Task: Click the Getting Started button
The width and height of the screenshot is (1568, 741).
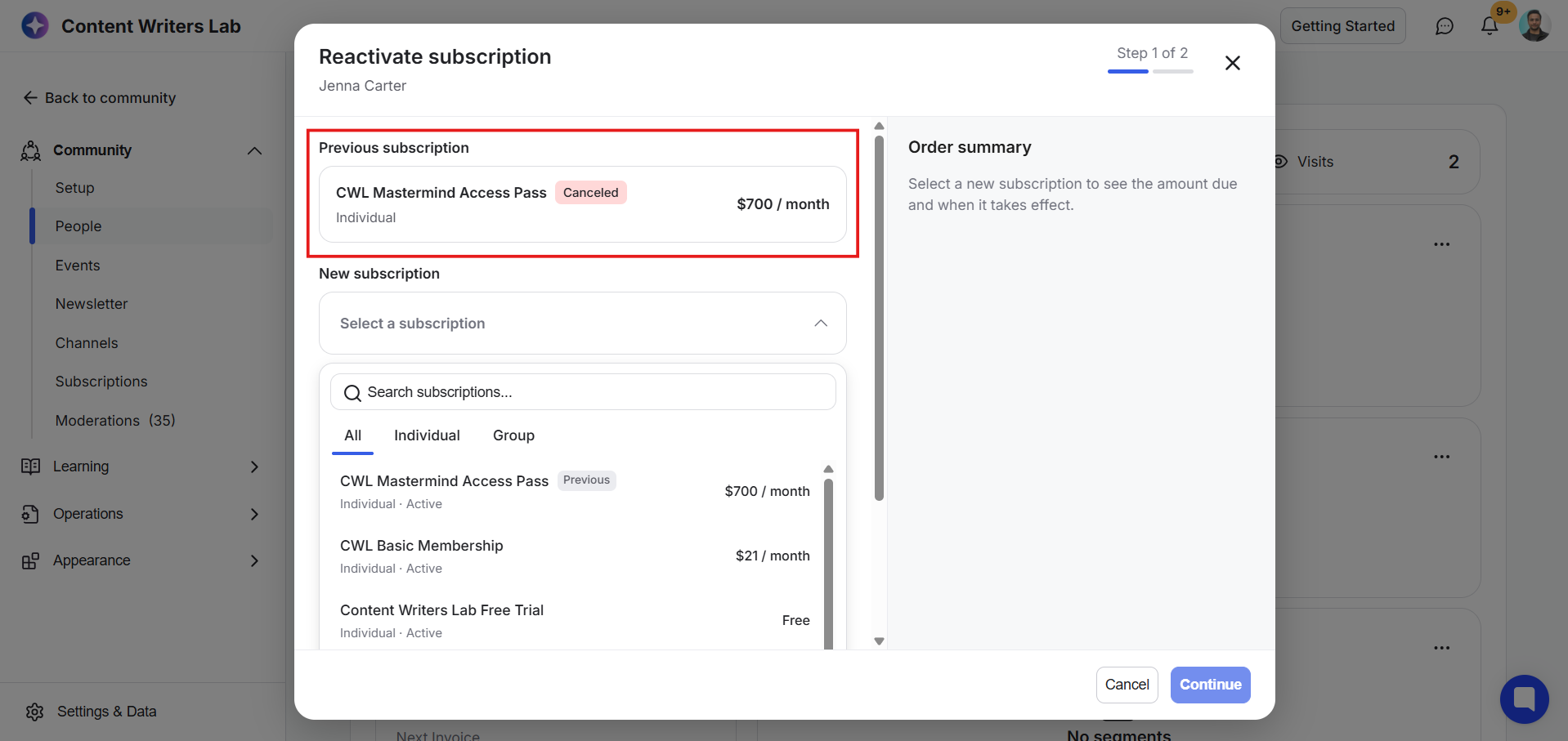Action: coord(1342,26)
